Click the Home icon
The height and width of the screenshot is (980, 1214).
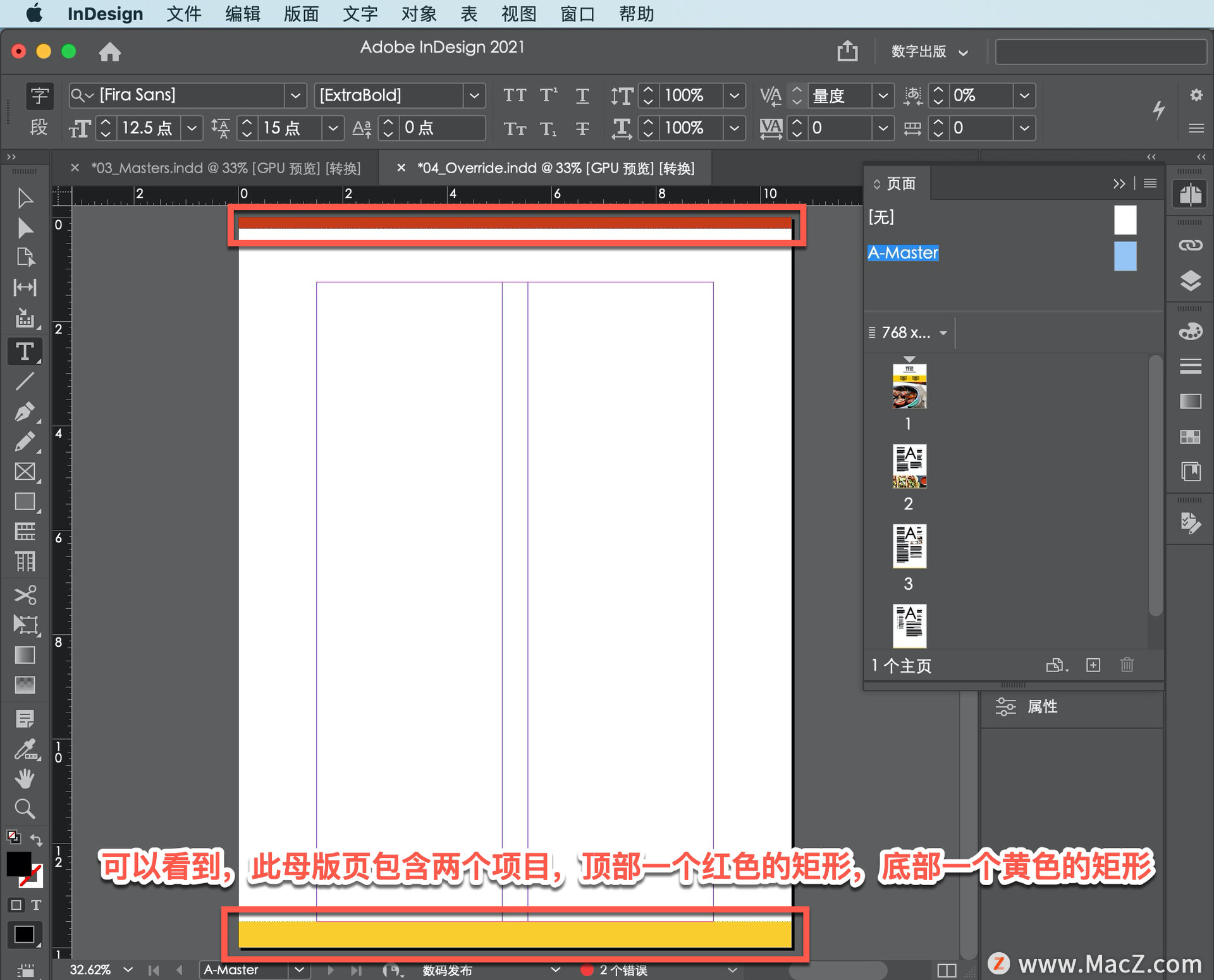pyautogui.click(x=110, y=52)
